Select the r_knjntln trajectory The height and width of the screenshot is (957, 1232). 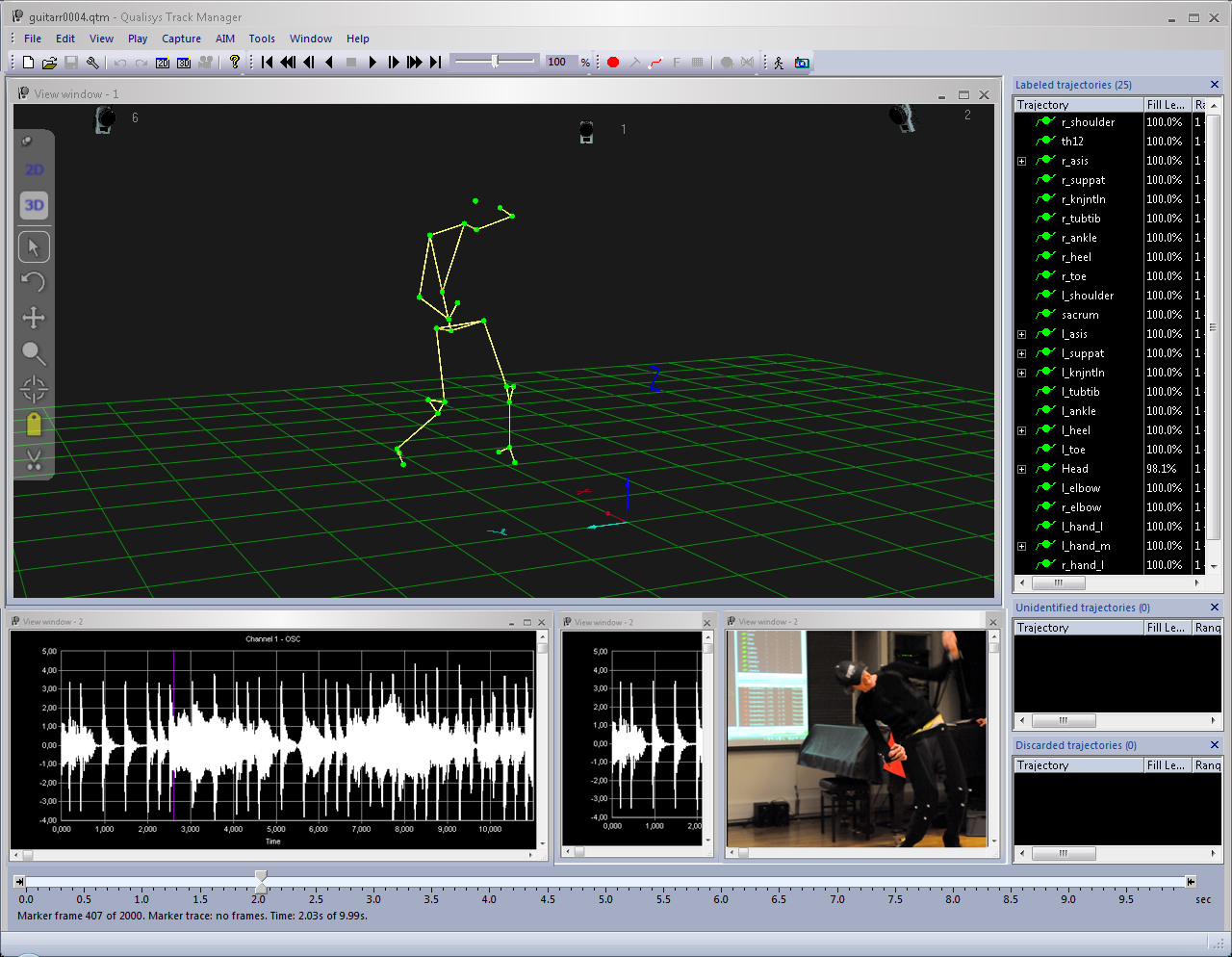pyautogui.click(x=1083, y=199)
